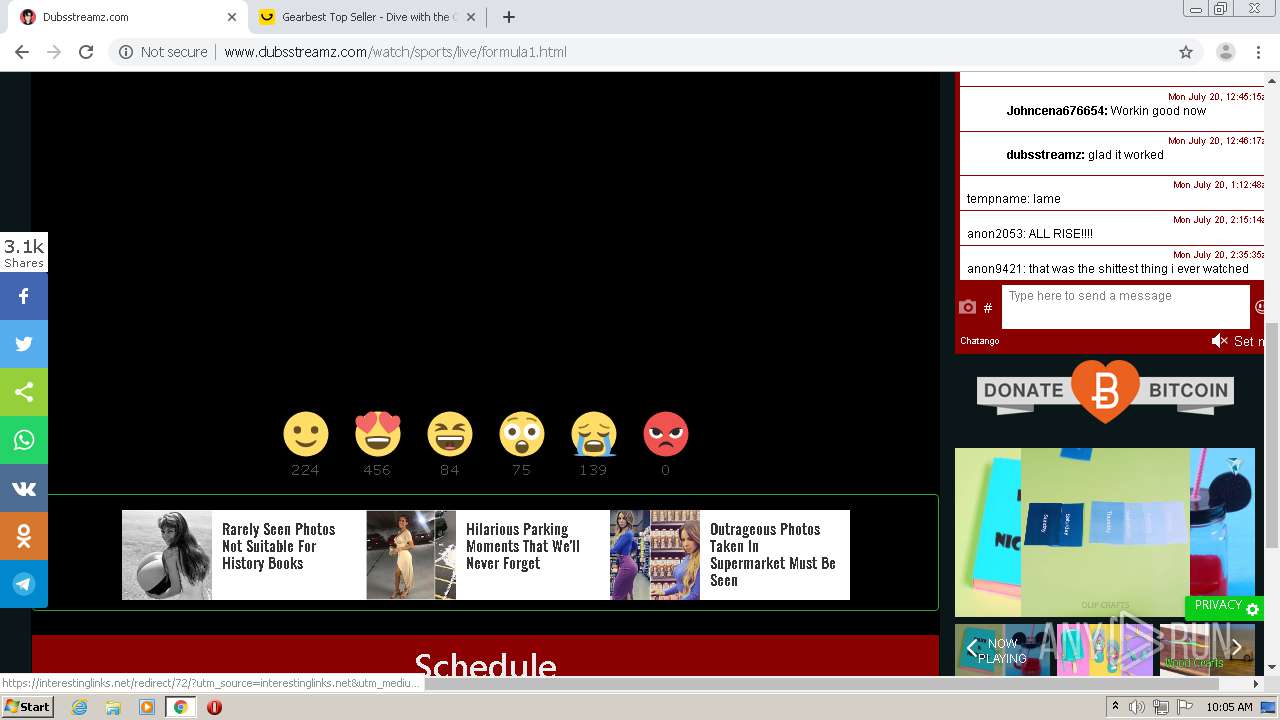
Task: Select the Dubsstreamz.com tab
Action: [x=127, y=17]
